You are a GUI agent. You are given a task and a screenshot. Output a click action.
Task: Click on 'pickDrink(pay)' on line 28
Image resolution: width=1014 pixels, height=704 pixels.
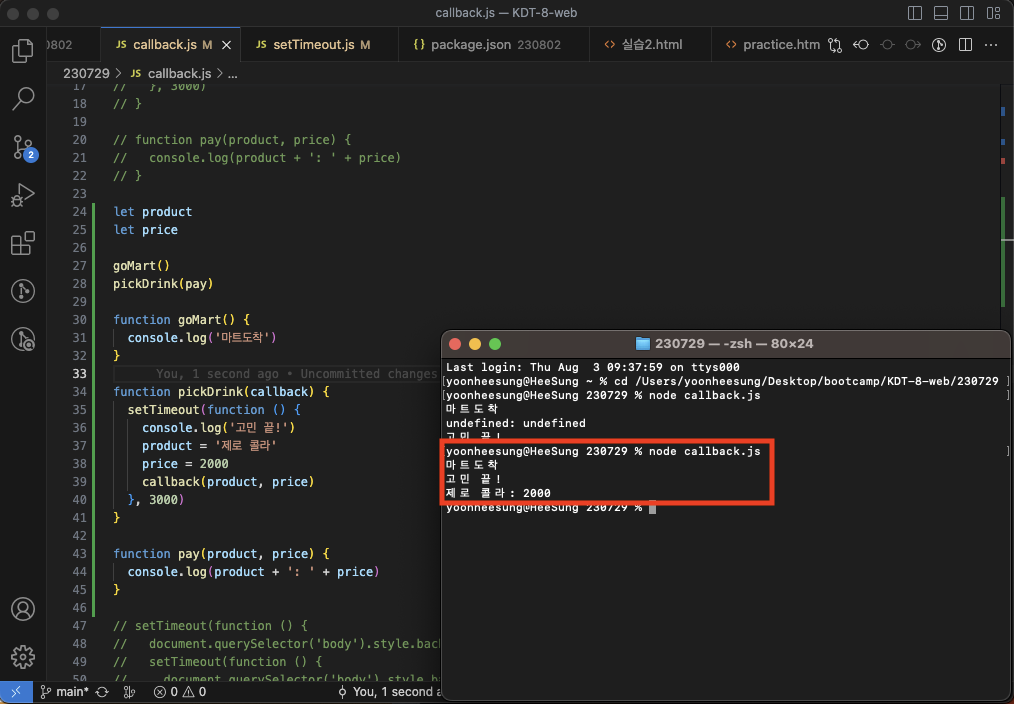point(163,284)
